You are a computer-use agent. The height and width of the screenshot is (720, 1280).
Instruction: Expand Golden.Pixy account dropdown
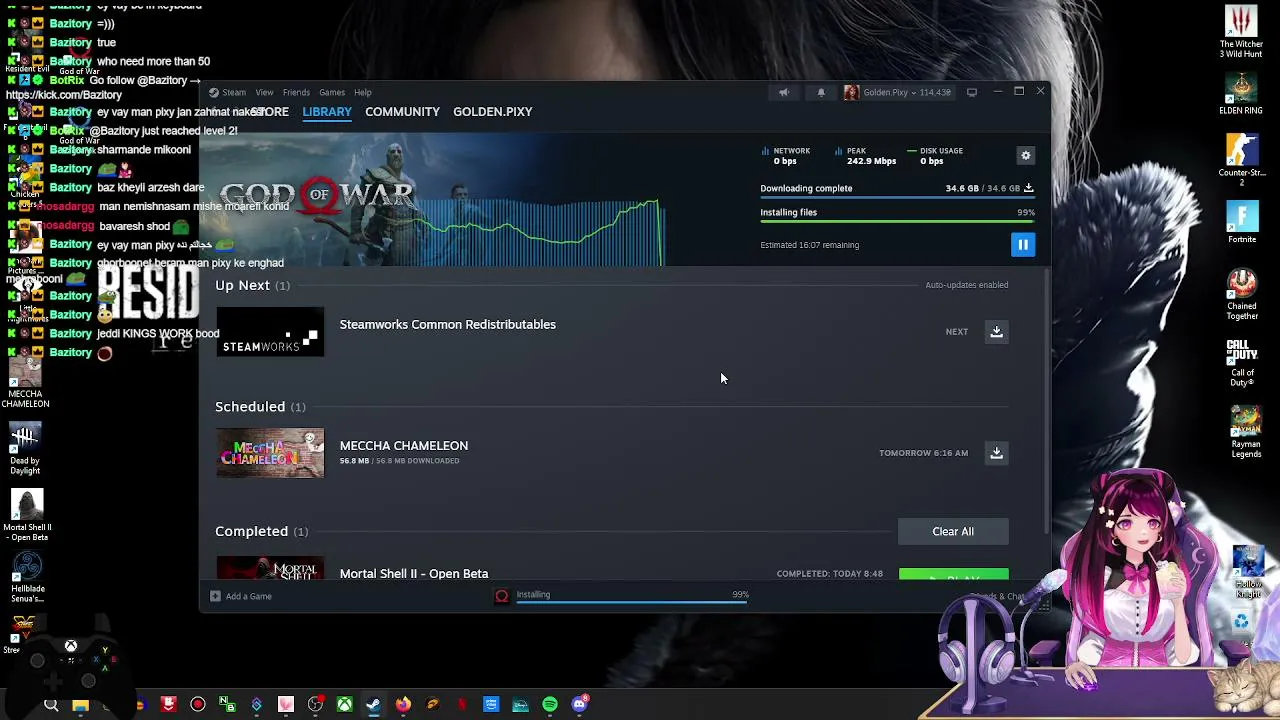[x=898, y=92]
